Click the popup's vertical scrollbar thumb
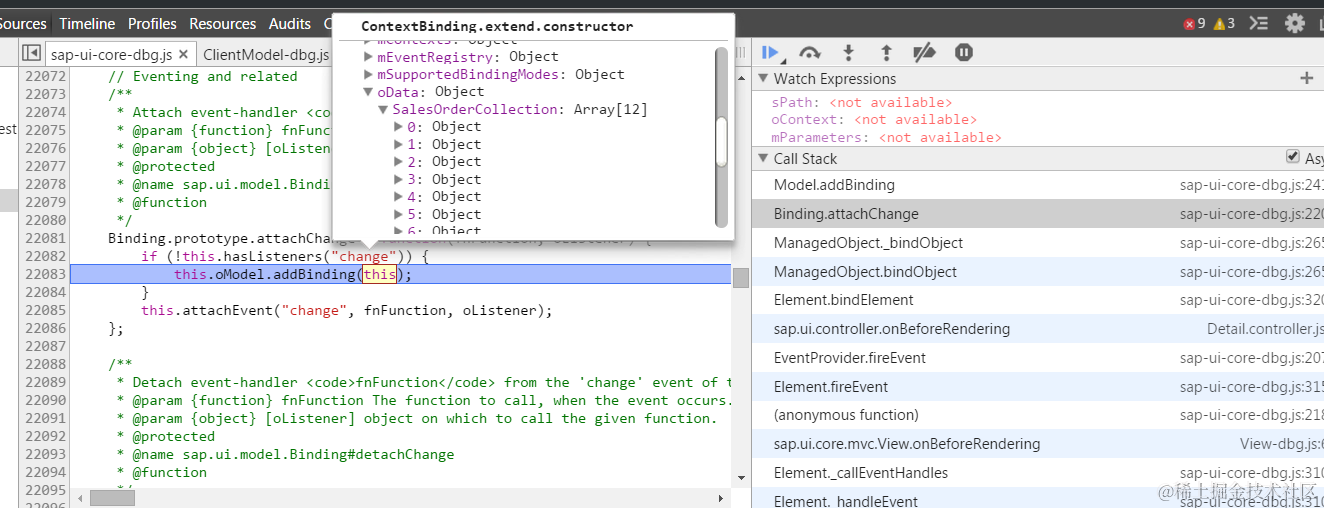This screenshot has width=1324, height=508. tap(722, 141)
